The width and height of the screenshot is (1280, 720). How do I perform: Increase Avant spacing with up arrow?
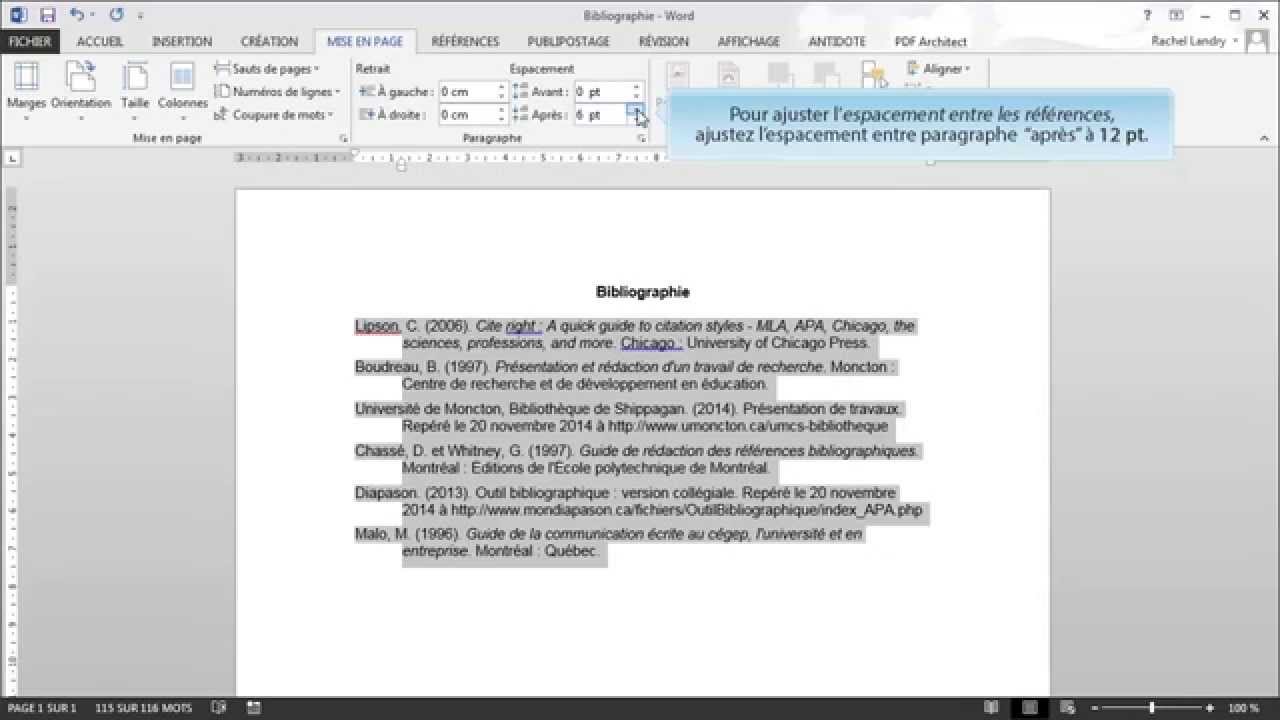pos(636,87)
